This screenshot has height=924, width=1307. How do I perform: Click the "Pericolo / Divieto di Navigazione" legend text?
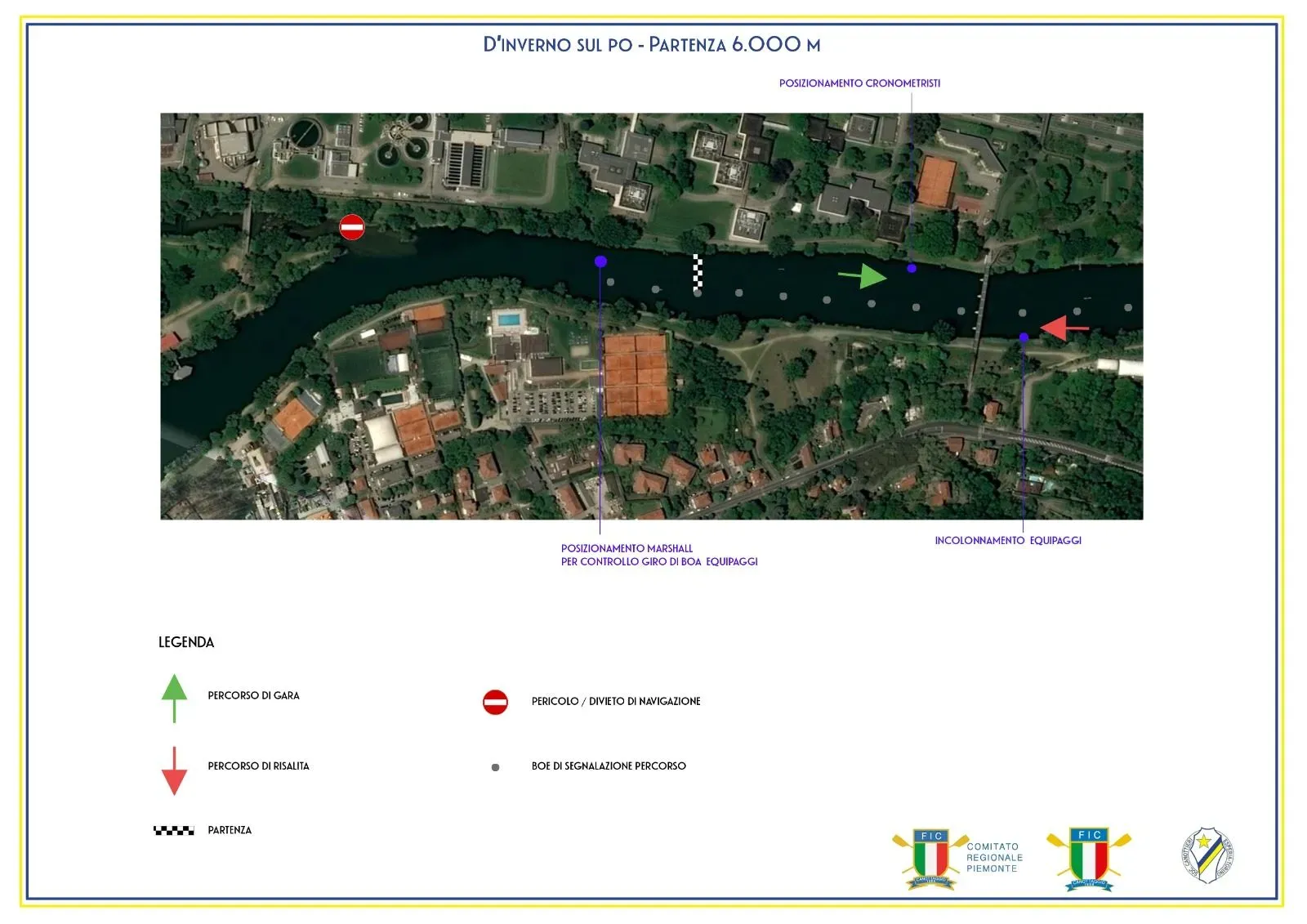coord(616,702)
